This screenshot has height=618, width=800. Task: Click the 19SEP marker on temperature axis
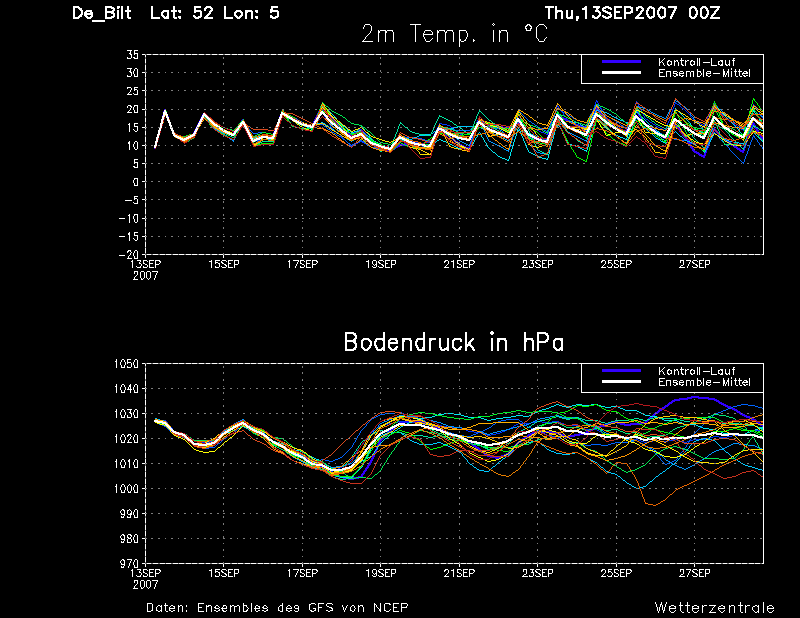point(381,264)
